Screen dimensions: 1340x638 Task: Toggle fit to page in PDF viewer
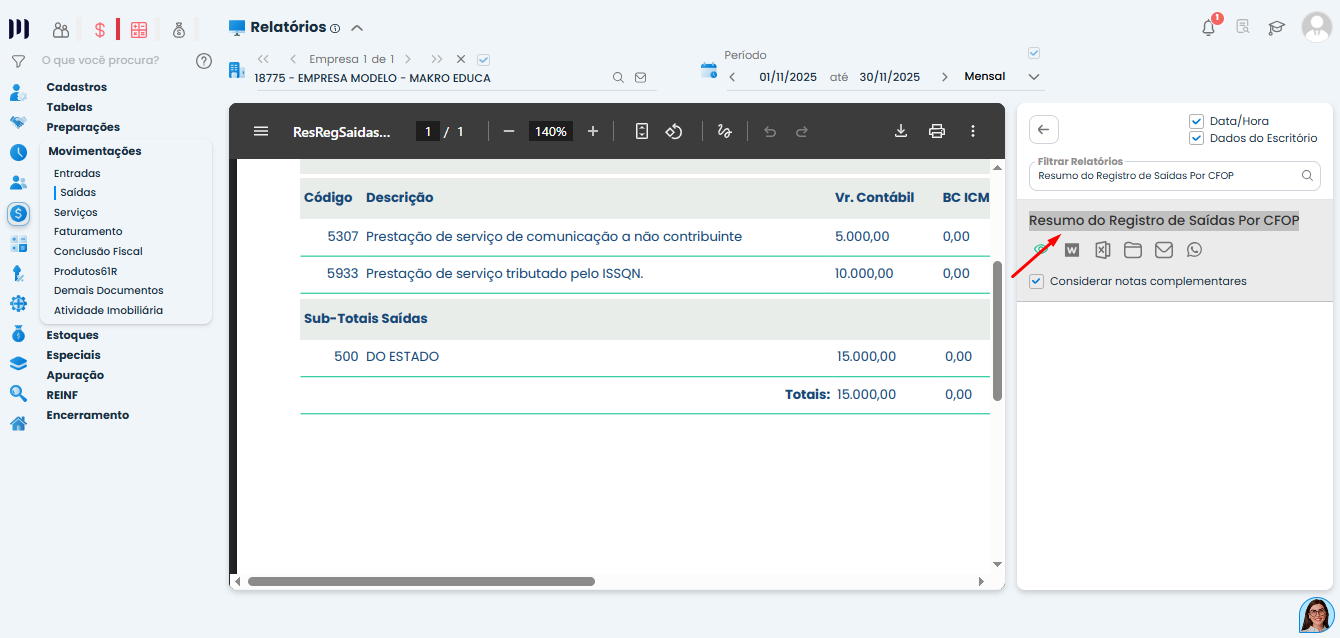(x=642, y=131)
